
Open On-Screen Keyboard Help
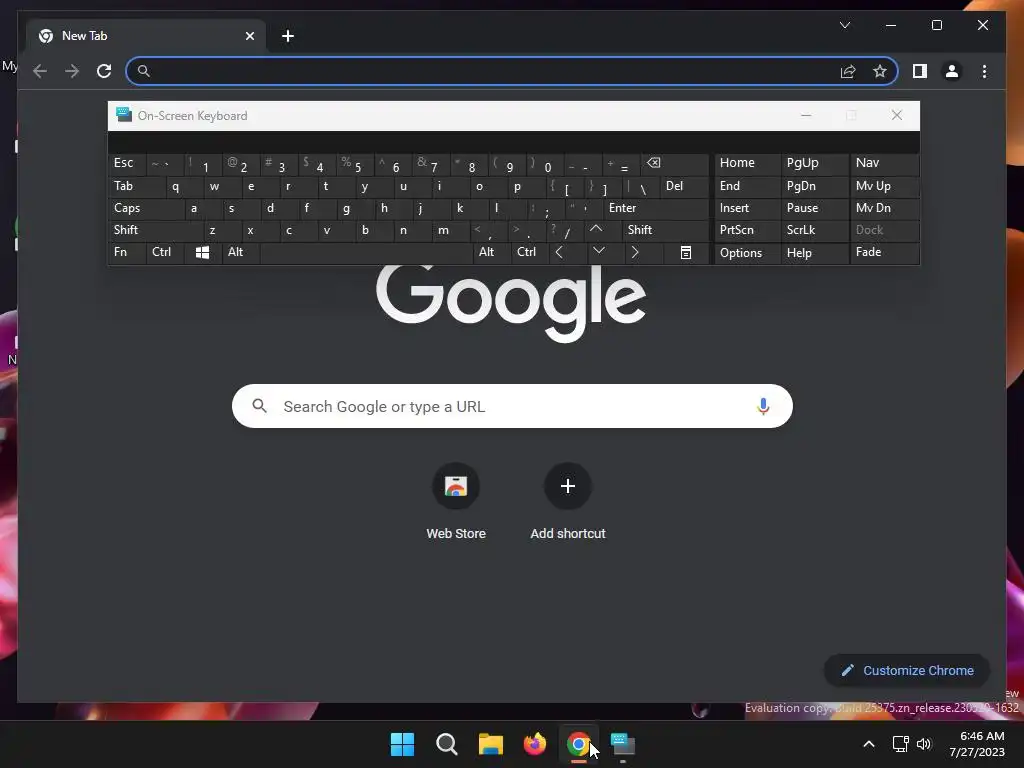[x=814, y=253]
